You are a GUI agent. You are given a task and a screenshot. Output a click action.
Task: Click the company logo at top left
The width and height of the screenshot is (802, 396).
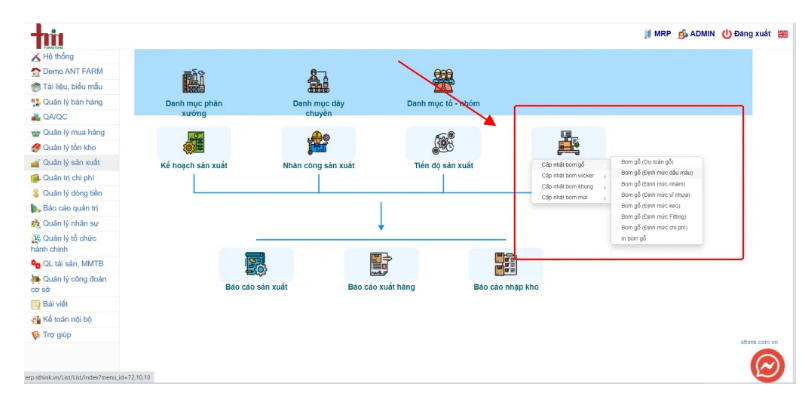pyautogui.click(x=47, y=37)
